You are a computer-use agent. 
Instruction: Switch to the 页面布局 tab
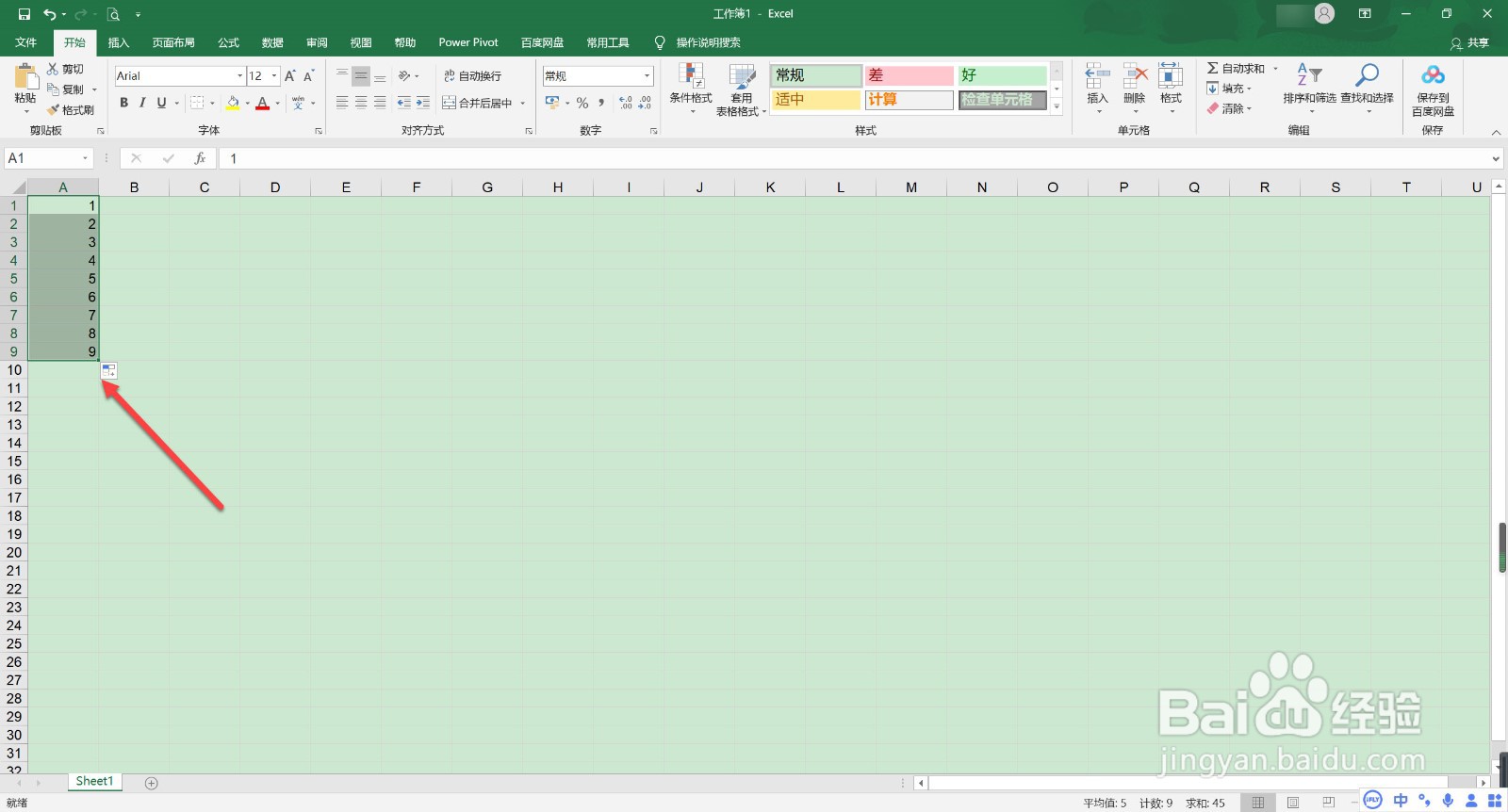pos(173,42)
